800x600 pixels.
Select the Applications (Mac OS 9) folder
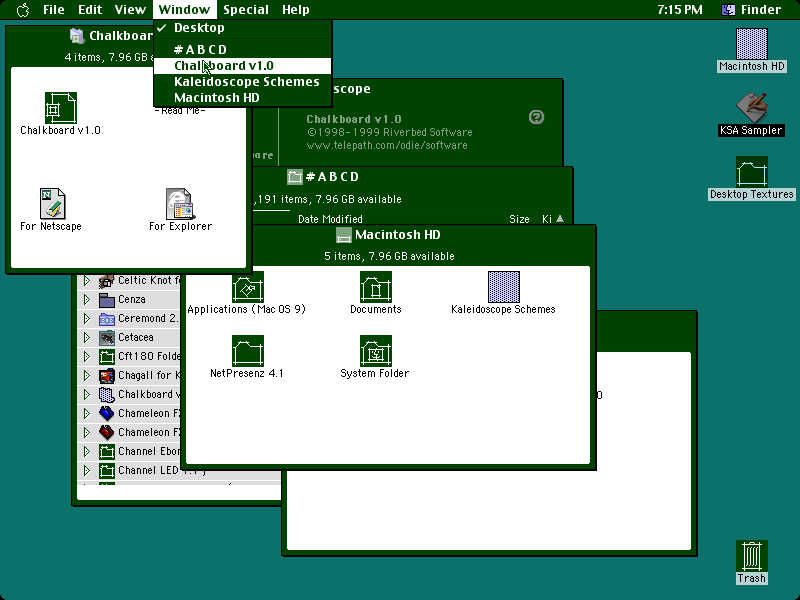click(247, 287)
